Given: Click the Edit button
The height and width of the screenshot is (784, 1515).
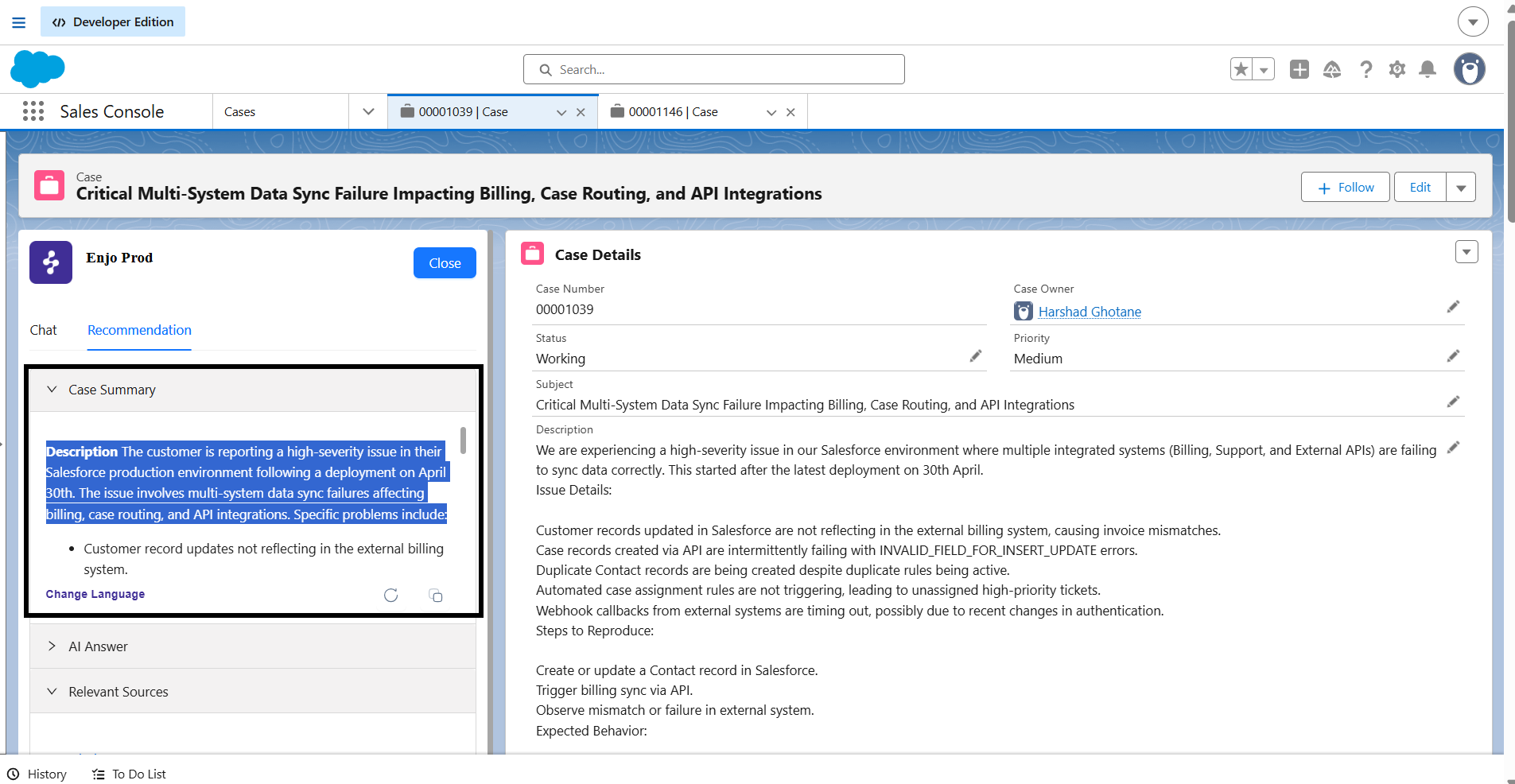Looking at the screenshot, I should coord(1420,188).
